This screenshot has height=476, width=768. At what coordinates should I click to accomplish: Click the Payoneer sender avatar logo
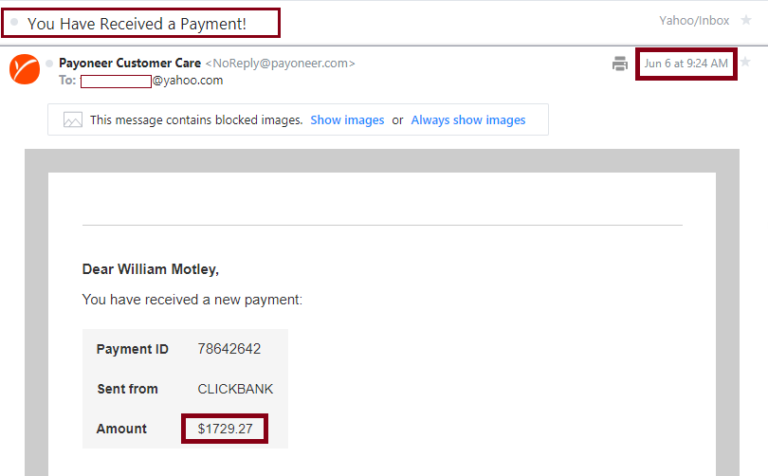pyautogui.click(x=24, y=69)
